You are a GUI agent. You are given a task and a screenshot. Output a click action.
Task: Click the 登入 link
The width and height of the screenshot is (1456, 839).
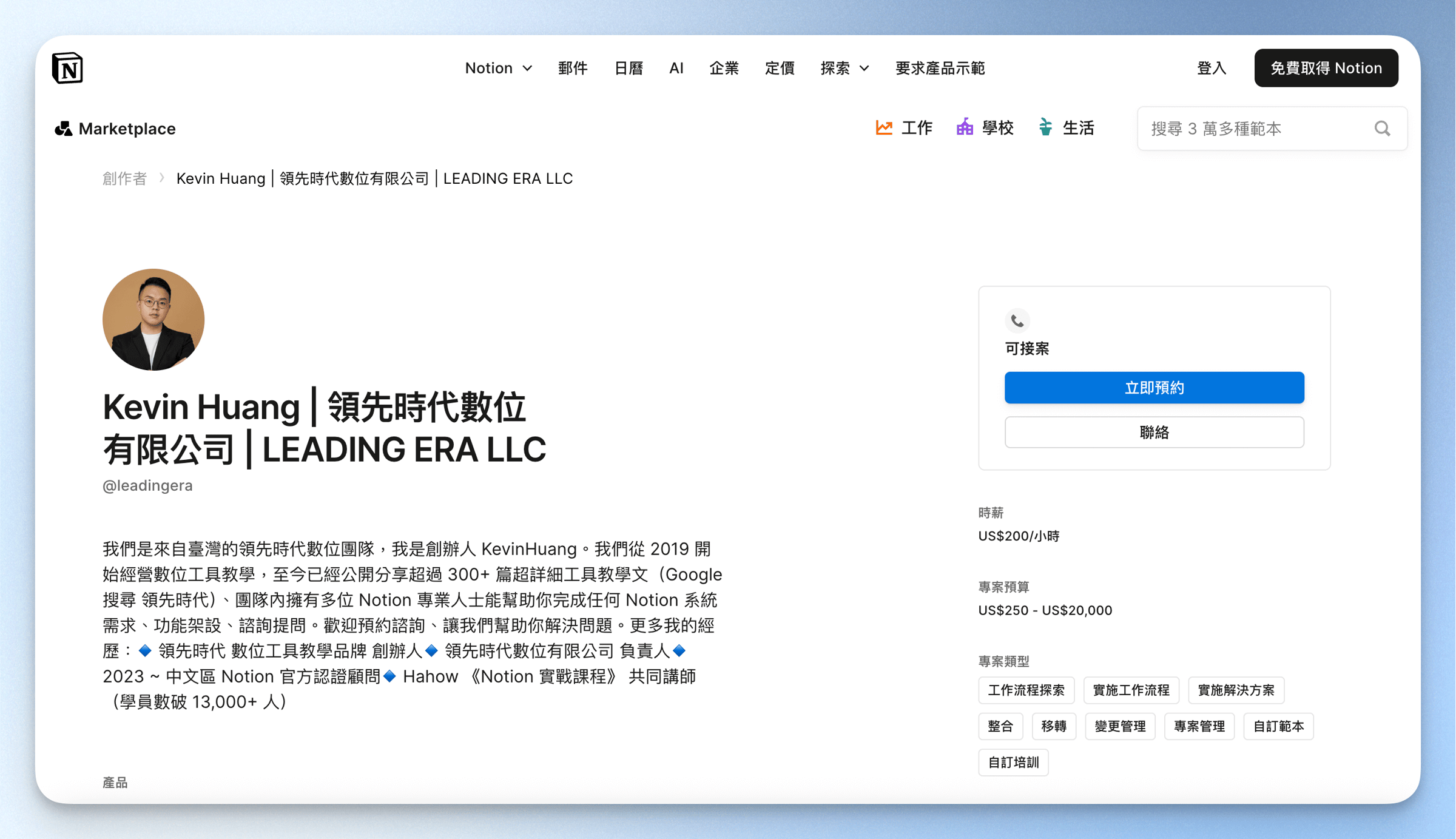point(1212,69)
